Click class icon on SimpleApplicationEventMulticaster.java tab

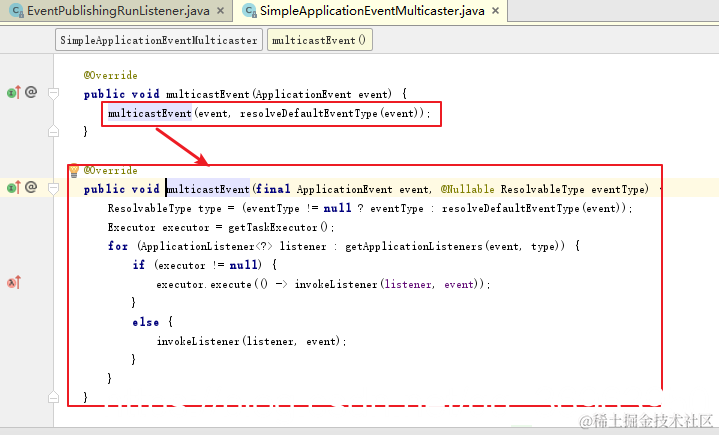tap(249, 11)
